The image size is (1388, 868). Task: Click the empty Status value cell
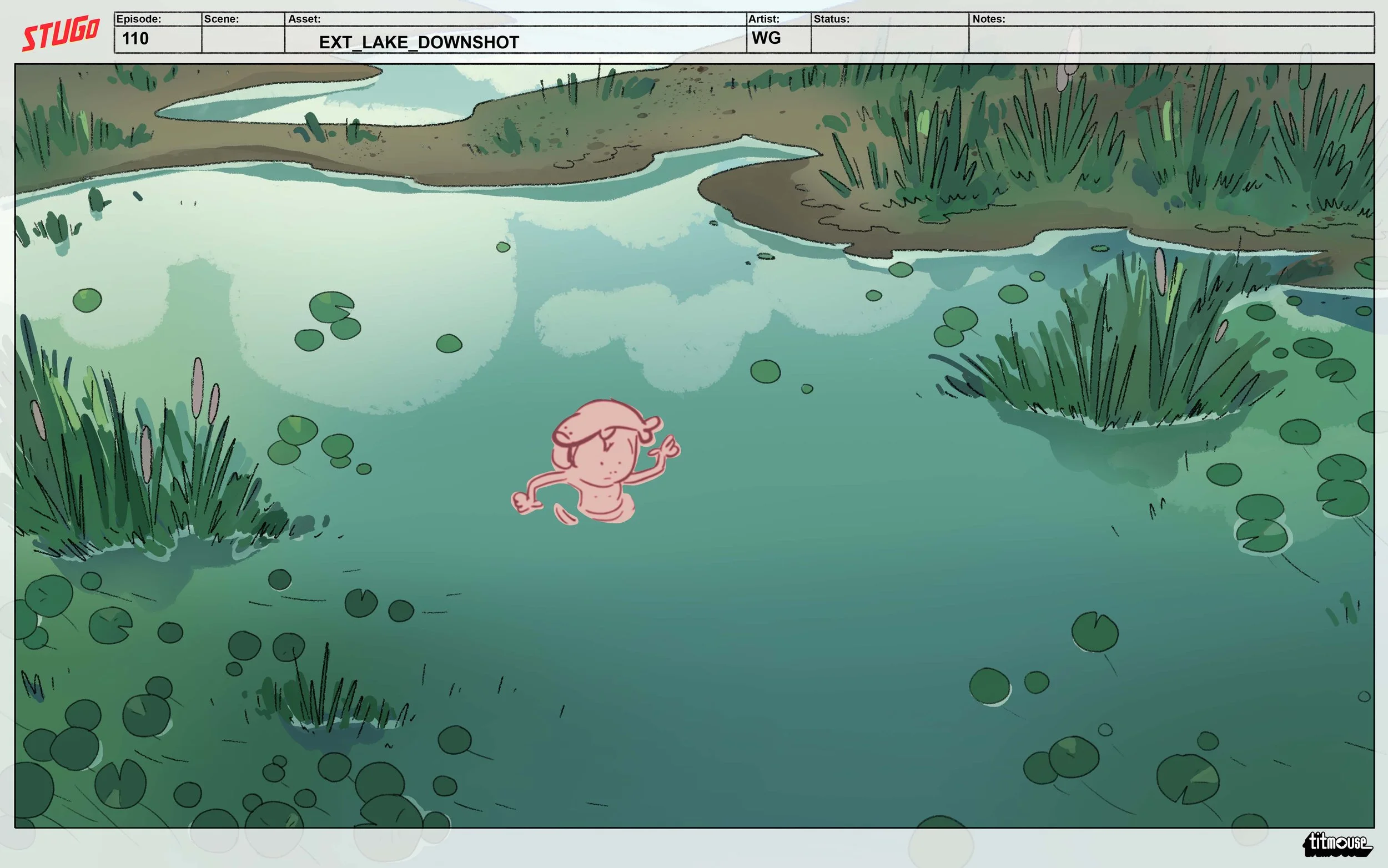point(890,39)
